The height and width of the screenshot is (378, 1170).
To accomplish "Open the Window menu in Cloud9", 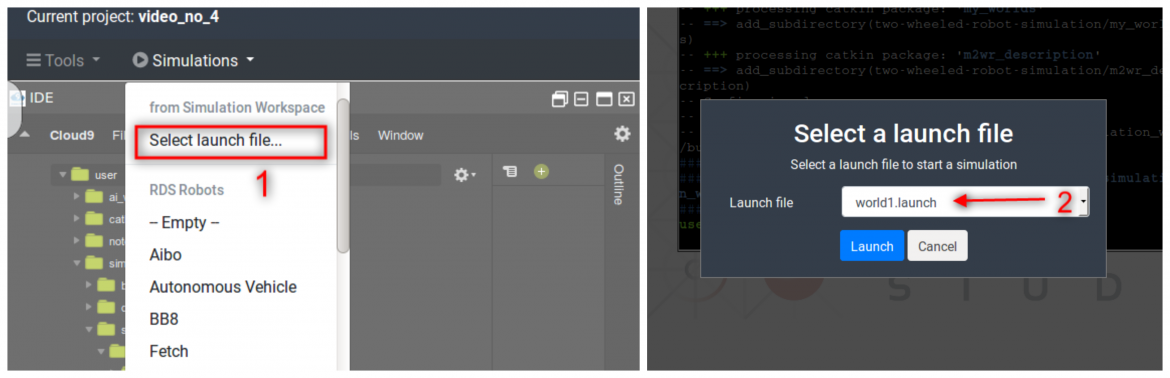I will point(400,135).
